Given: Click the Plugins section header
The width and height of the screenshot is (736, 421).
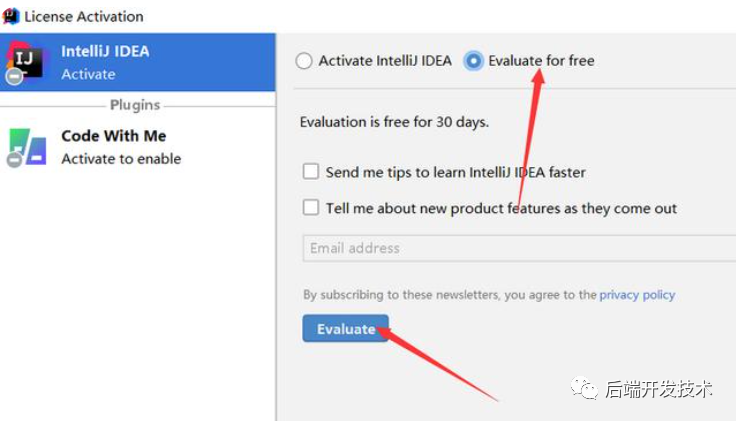Looking at the screenshot, I should pyautogui.click(x=135, y=105).
